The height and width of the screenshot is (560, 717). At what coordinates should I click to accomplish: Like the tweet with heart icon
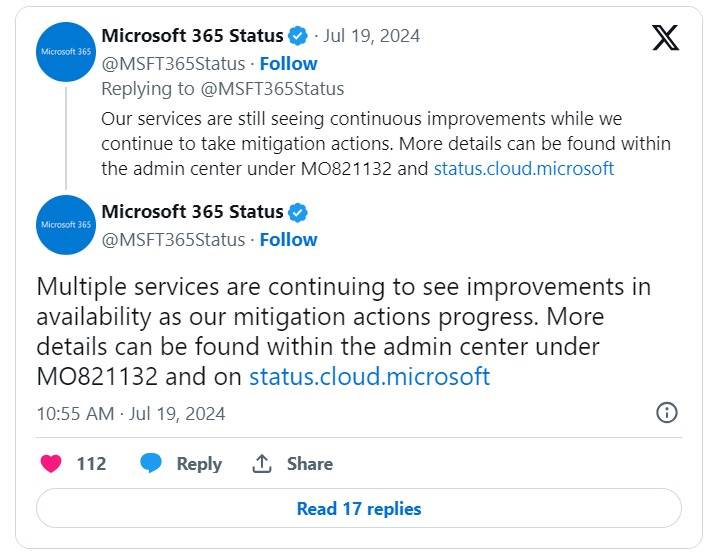[51, 464]
